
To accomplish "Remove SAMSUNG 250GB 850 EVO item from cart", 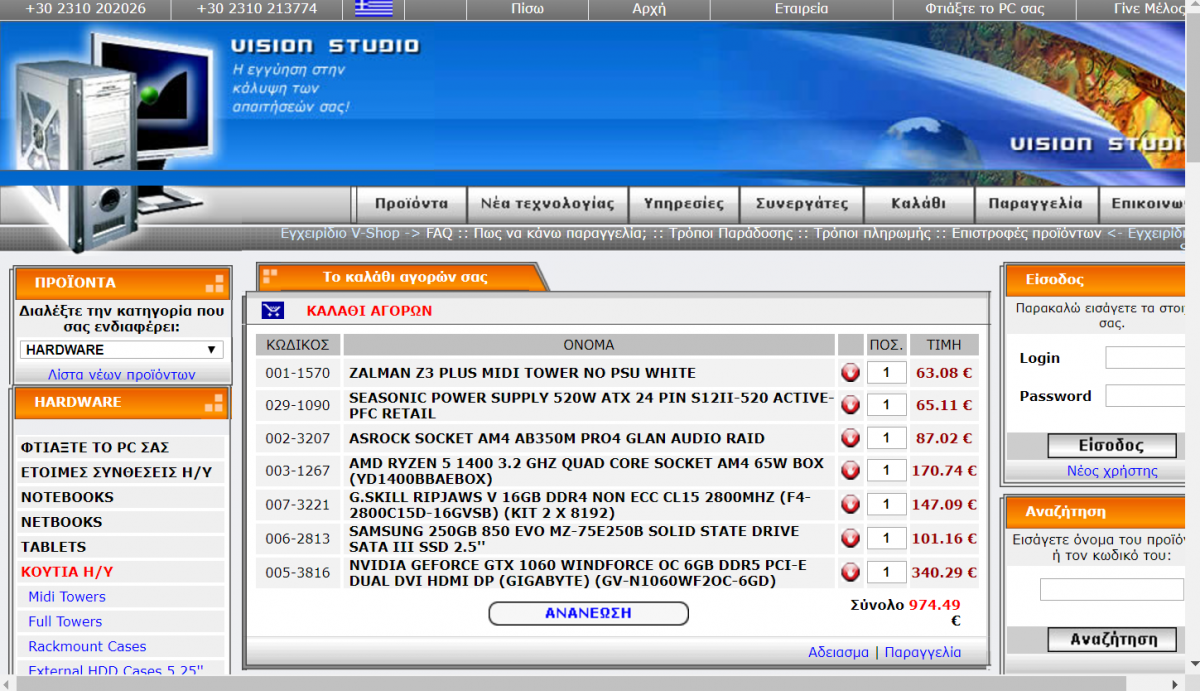I will 850,538.
